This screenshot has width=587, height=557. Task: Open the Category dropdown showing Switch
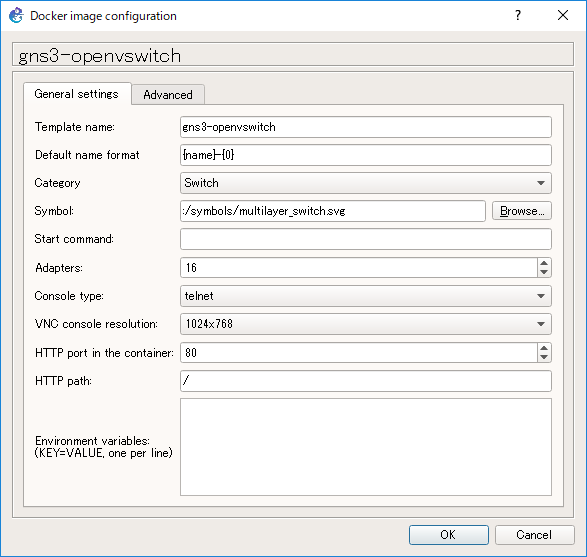click(366, 183)
